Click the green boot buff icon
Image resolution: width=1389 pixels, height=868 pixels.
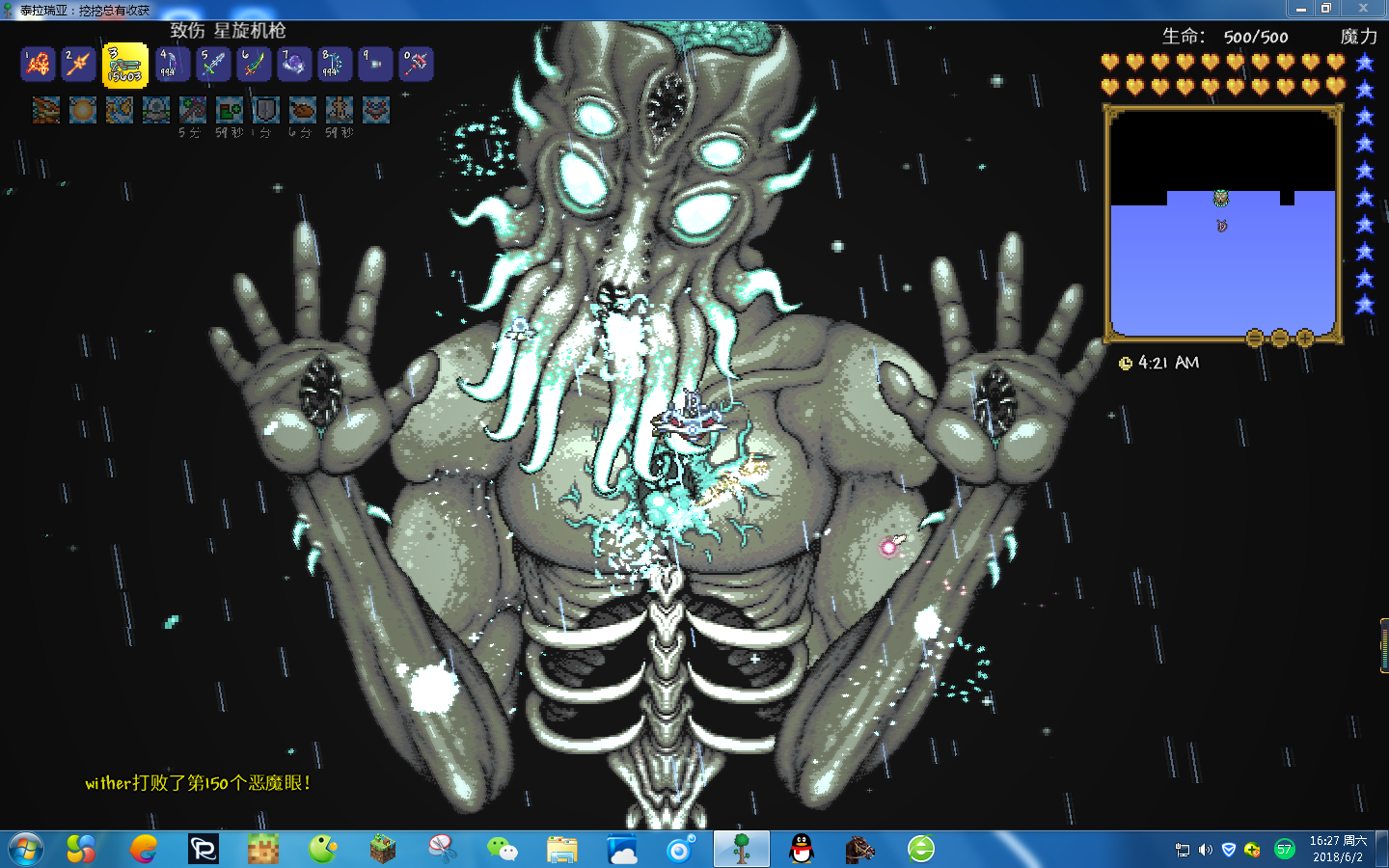point(230,110)
